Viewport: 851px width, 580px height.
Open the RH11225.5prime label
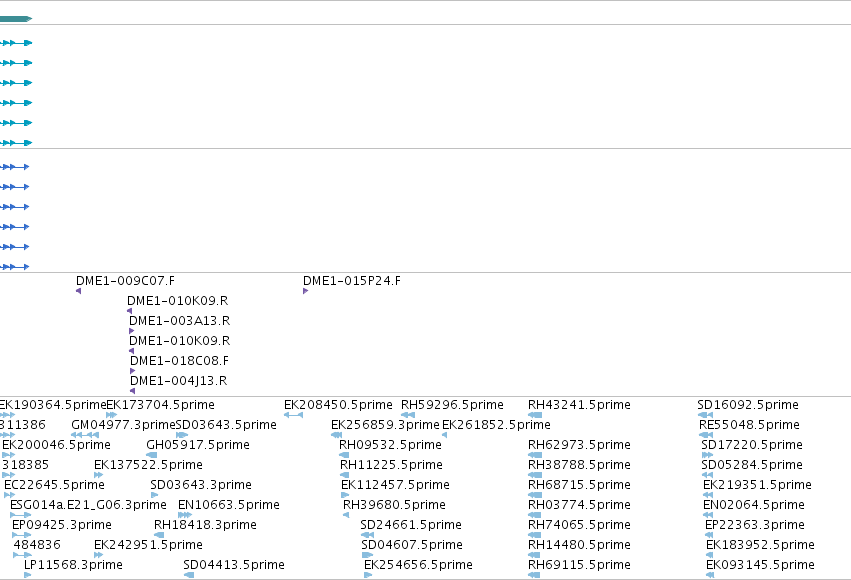(391, 465)
